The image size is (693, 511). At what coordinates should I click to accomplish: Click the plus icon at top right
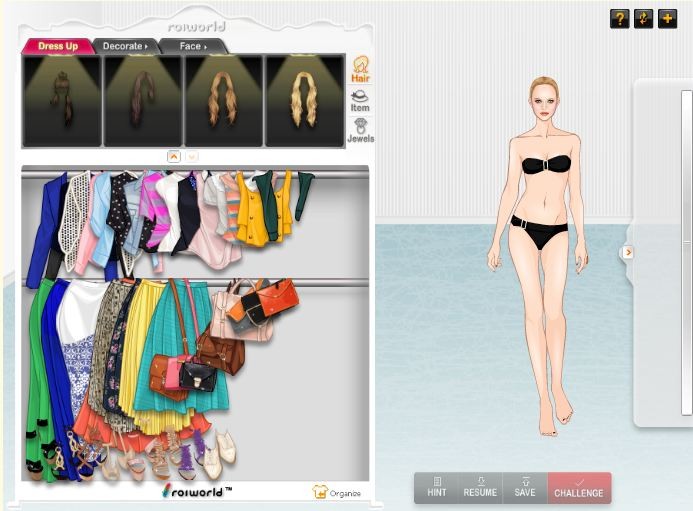(667, 18)
